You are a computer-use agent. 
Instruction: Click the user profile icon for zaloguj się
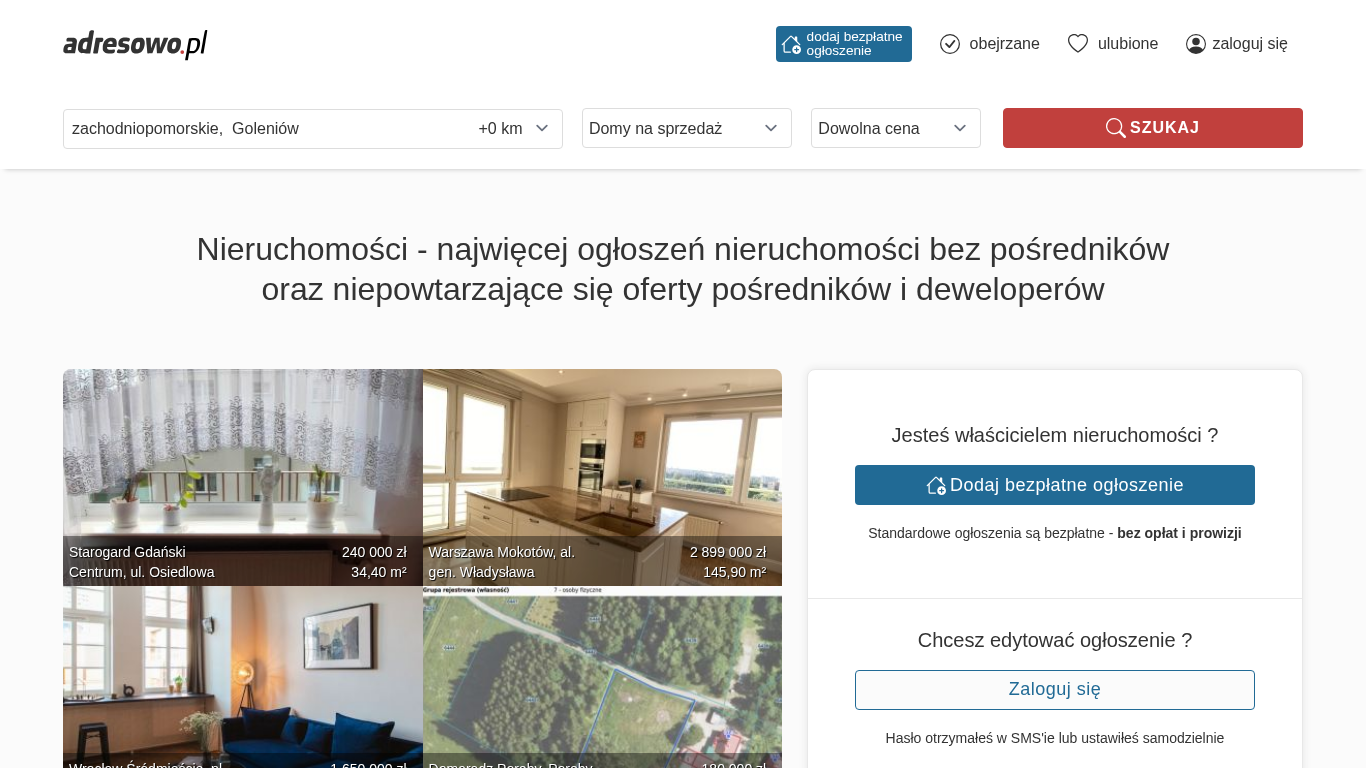(x=1196, y=44)
